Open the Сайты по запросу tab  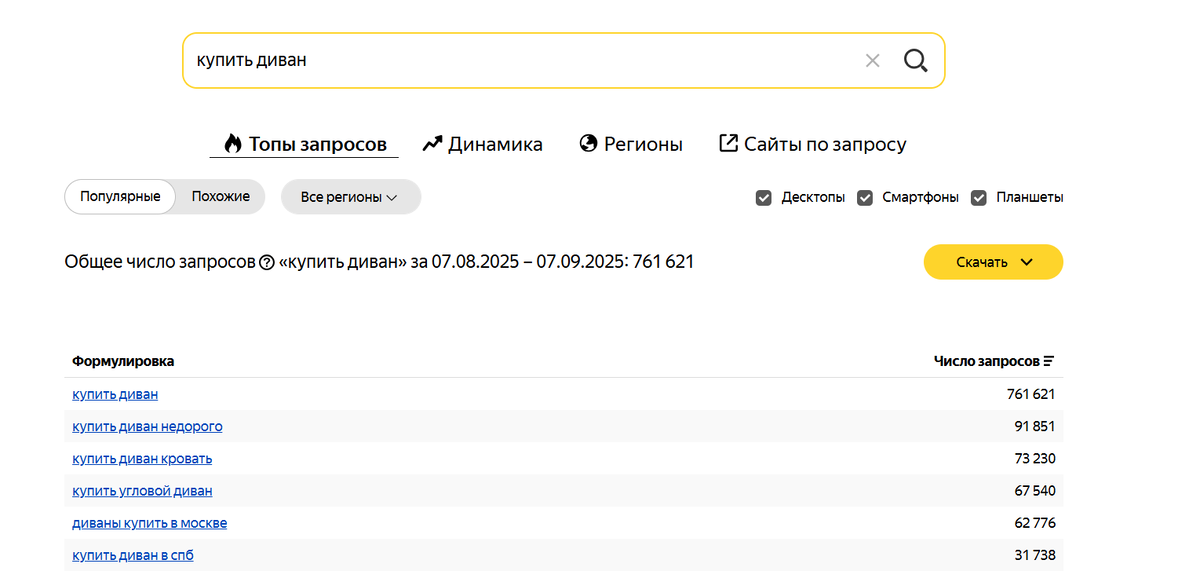pyautogui.click(x=813, y=144)
